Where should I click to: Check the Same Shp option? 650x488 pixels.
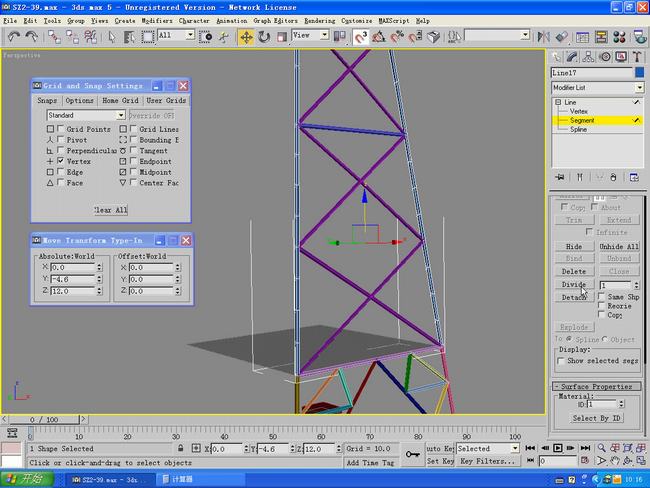coord(601,297)
